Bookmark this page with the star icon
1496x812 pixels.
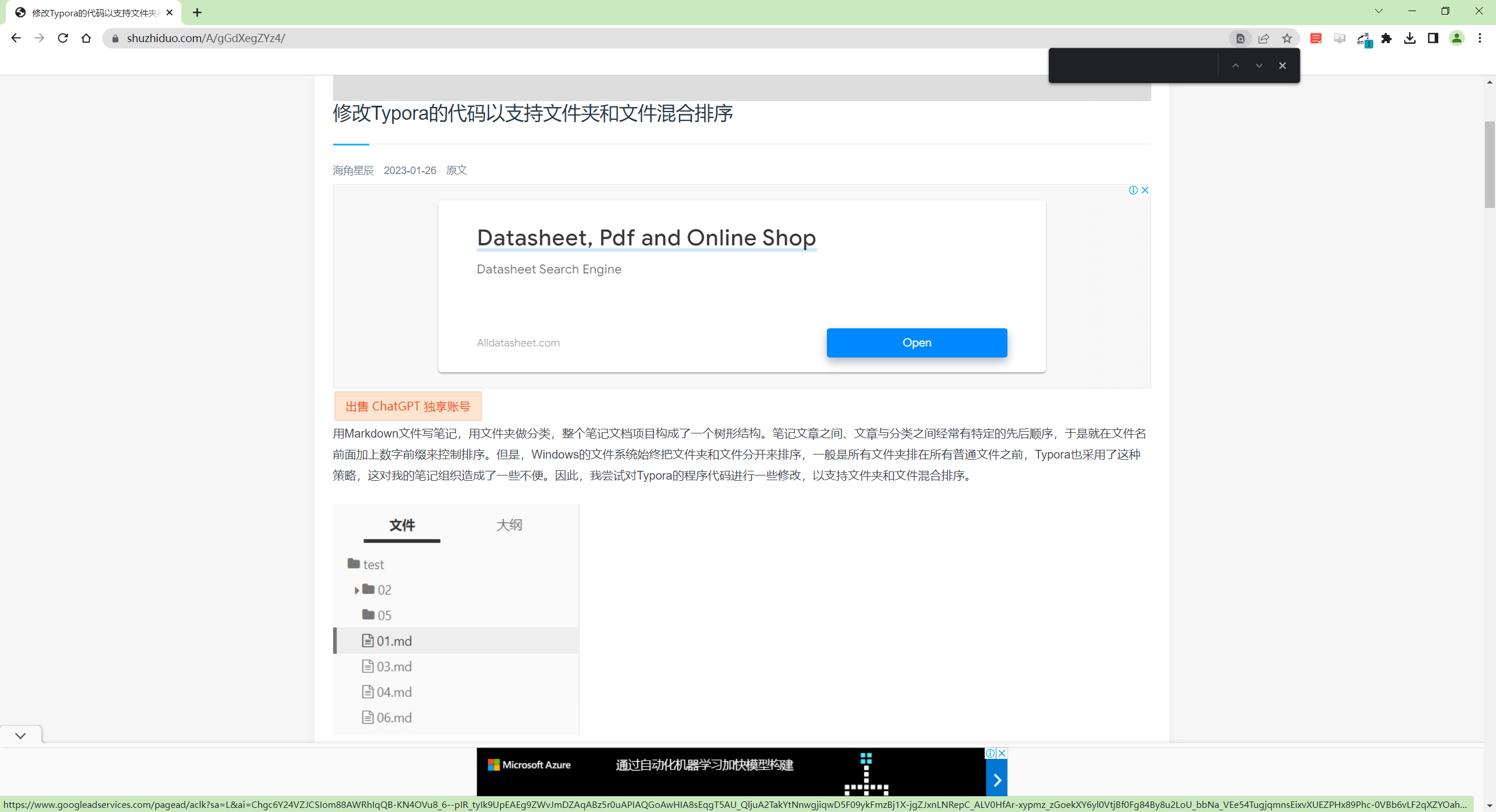pos(1287,39)
